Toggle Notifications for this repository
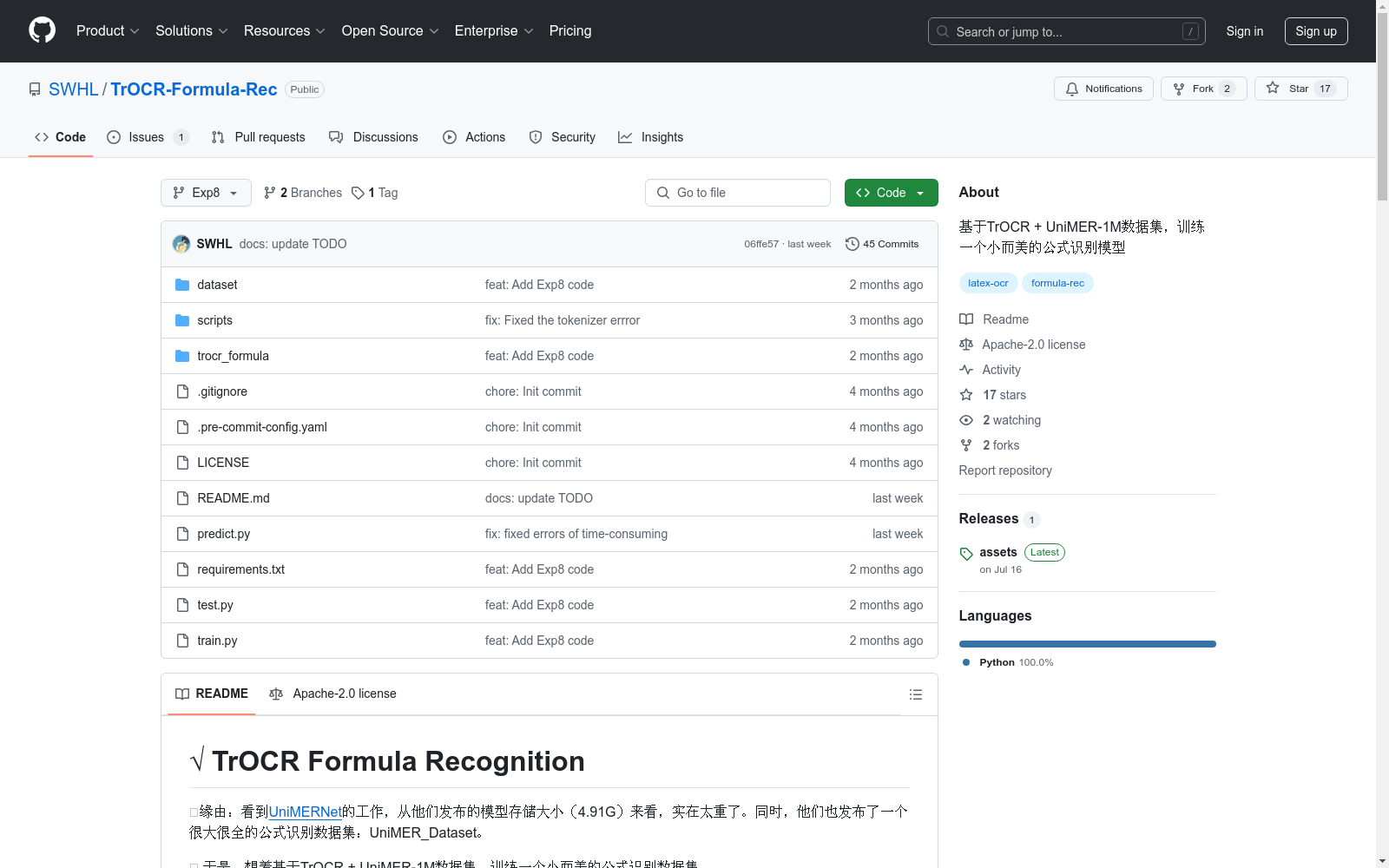This screenshot has width=1389, height=868. (1103, 89)
